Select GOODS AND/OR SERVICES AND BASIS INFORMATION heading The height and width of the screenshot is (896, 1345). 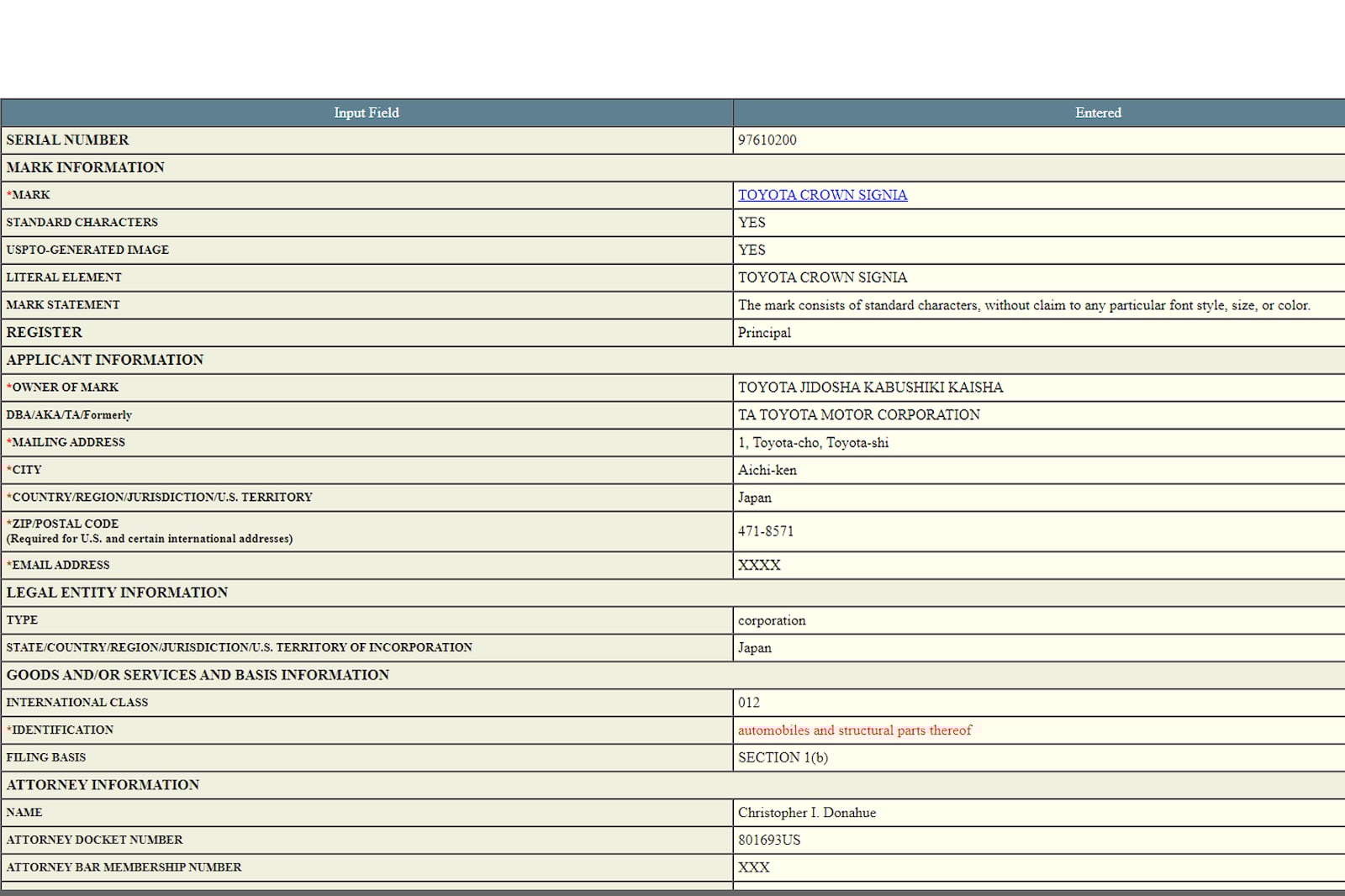click(x=198, y=675)
